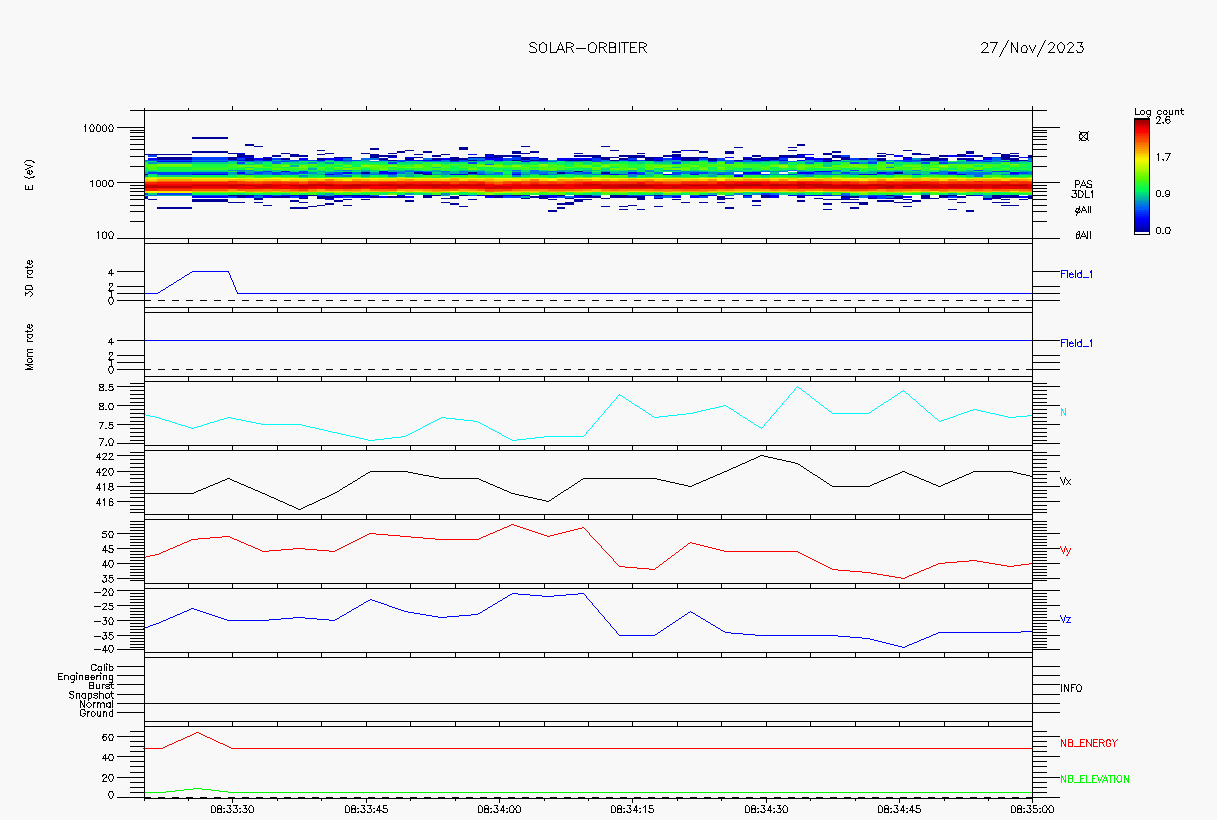1217x820 pixels.
Task: Click the Log count color bar
Action: click(1141, 175)
